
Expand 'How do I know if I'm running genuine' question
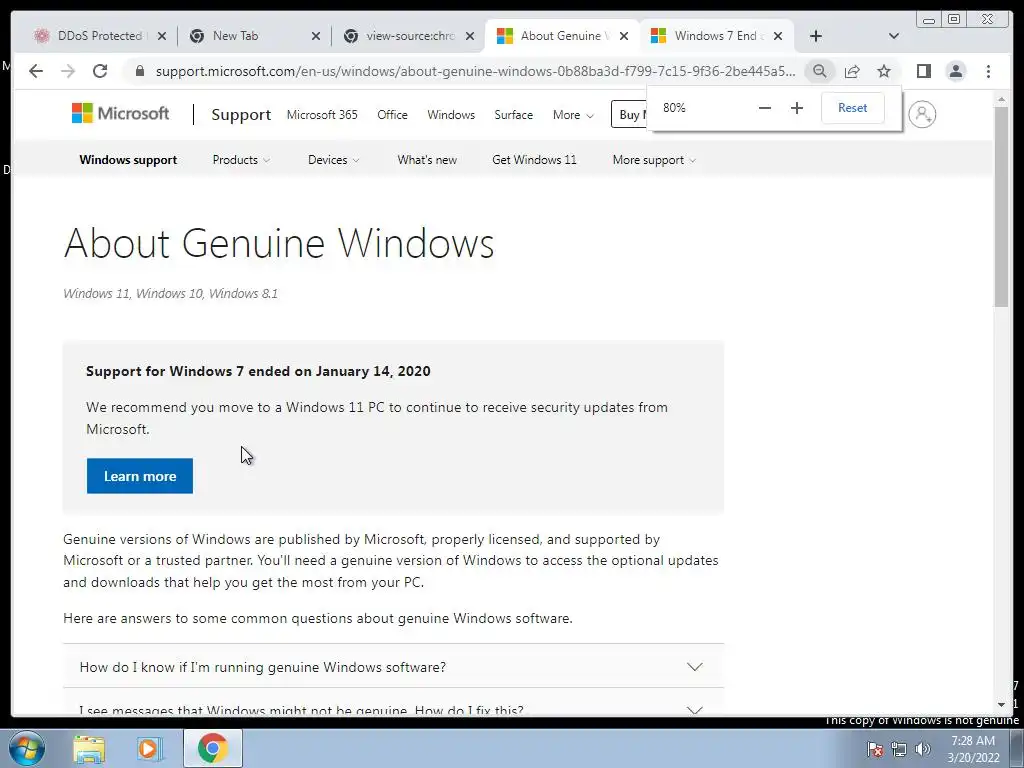tap(393, 667)
